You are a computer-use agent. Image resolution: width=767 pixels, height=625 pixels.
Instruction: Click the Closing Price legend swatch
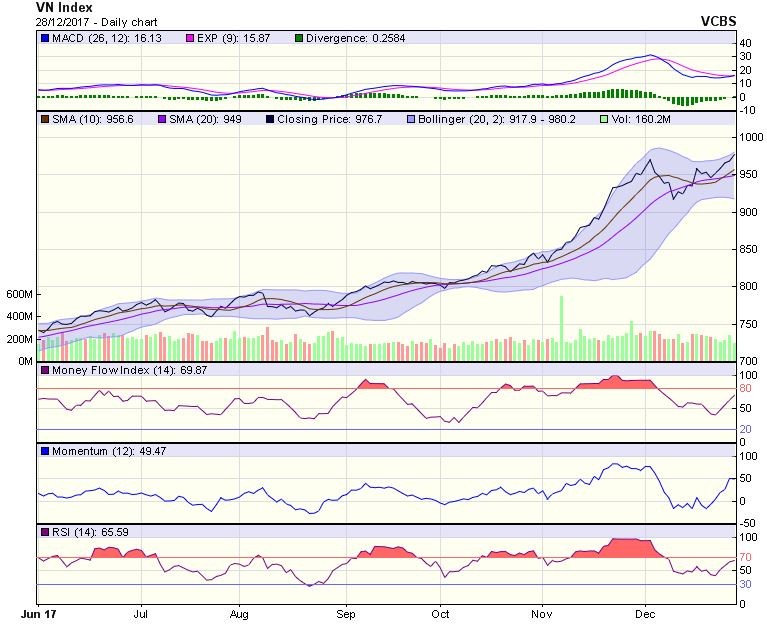[x=271, y=120]
